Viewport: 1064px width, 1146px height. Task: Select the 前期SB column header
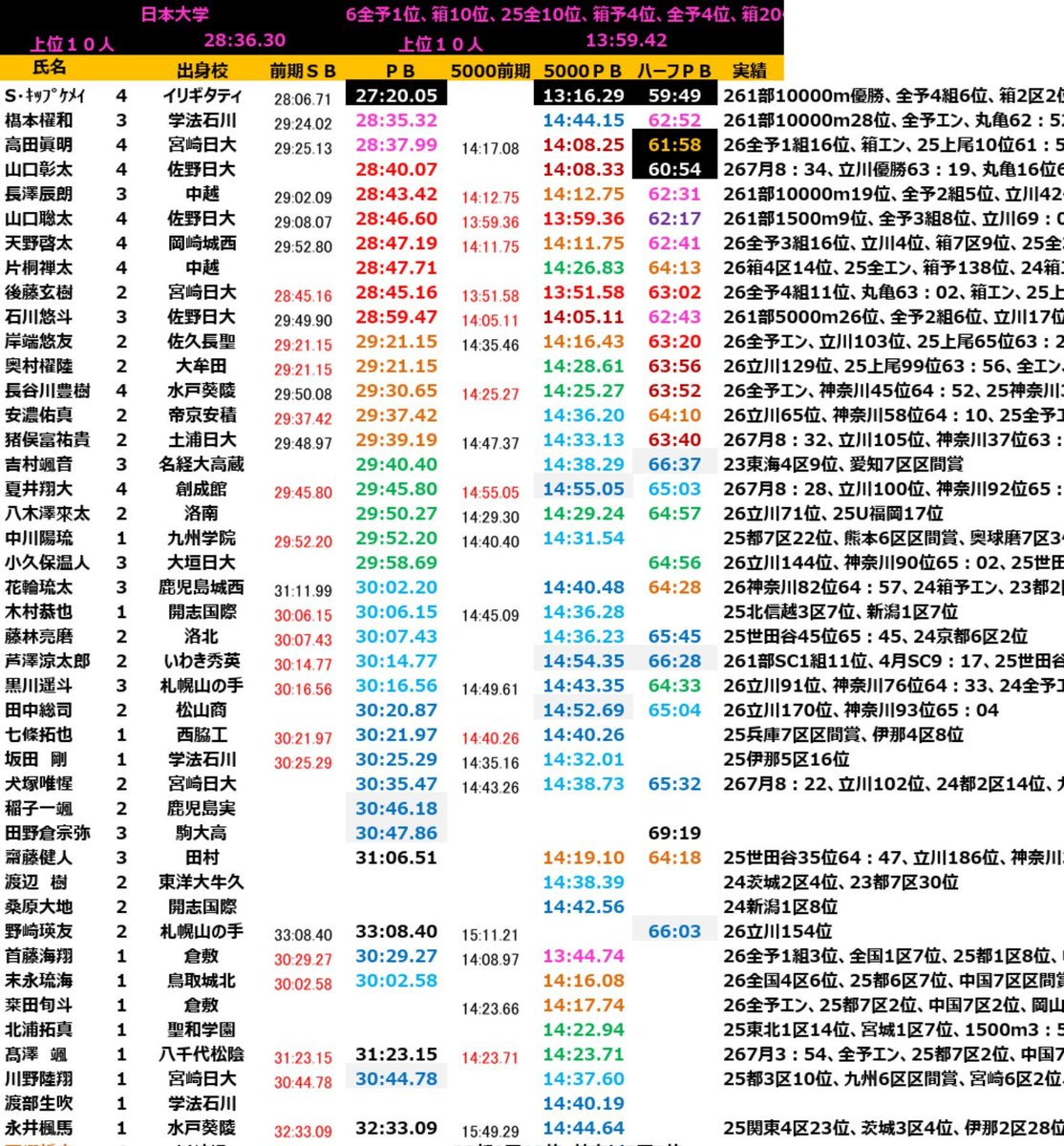pos(303,71)
